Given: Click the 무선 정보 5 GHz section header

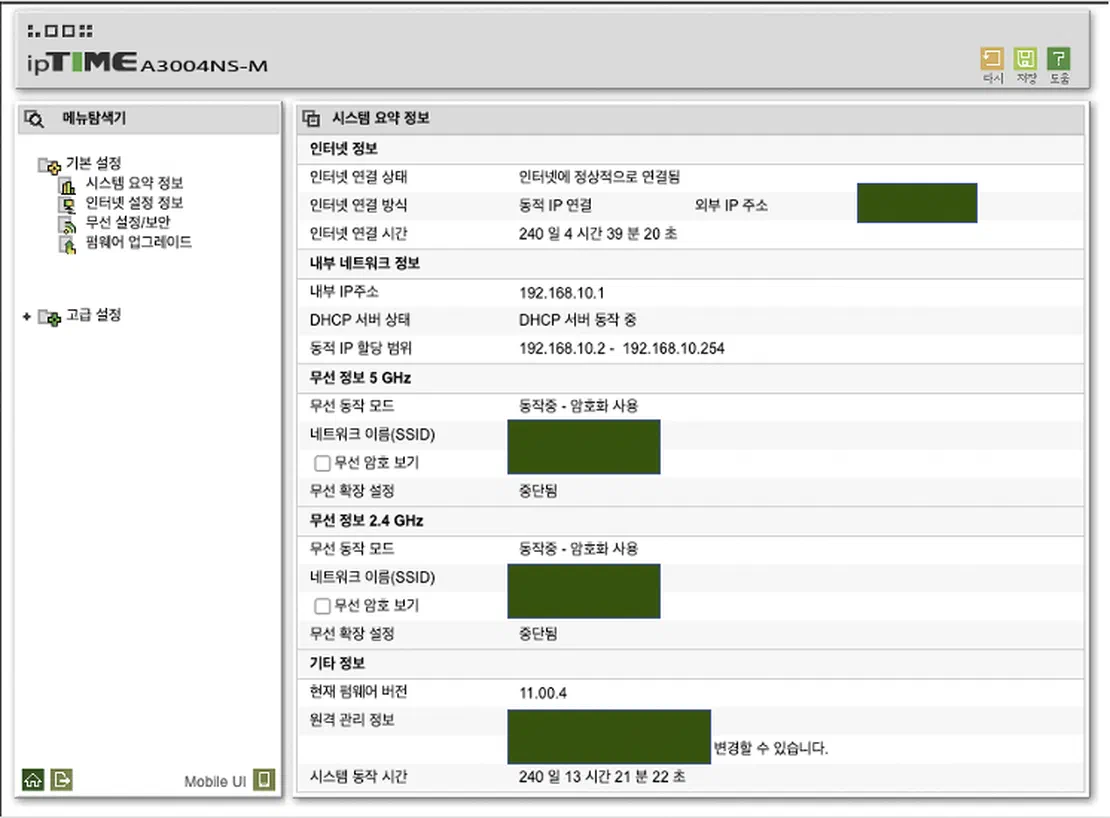Looking at the screenshot, I should point(360,378).
